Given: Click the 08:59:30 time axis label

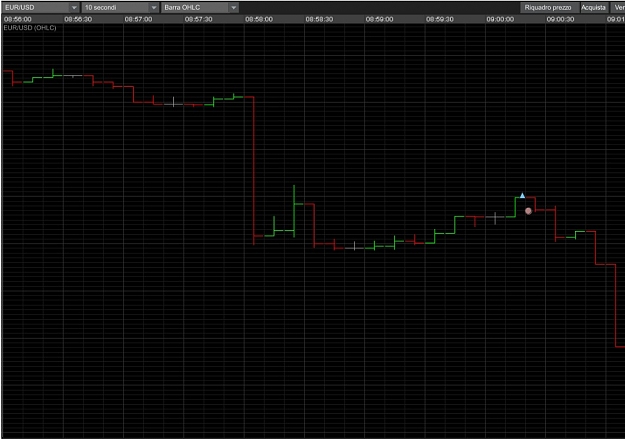Looking at the screenshot, I should coord(440,19).
